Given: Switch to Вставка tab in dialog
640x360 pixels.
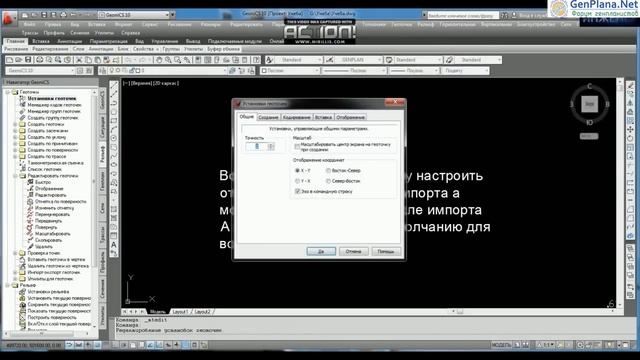Looking at the screenshot, I should click(323, 117).
